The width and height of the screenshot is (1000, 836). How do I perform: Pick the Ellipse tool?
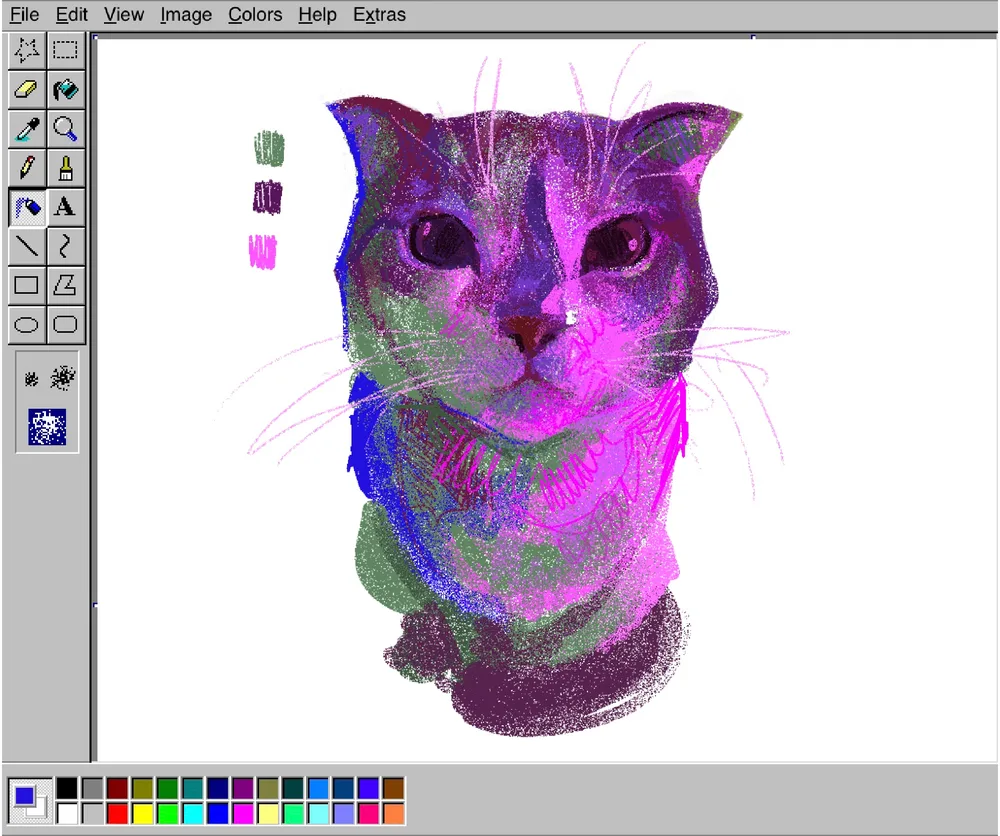(x=27, y=325)
